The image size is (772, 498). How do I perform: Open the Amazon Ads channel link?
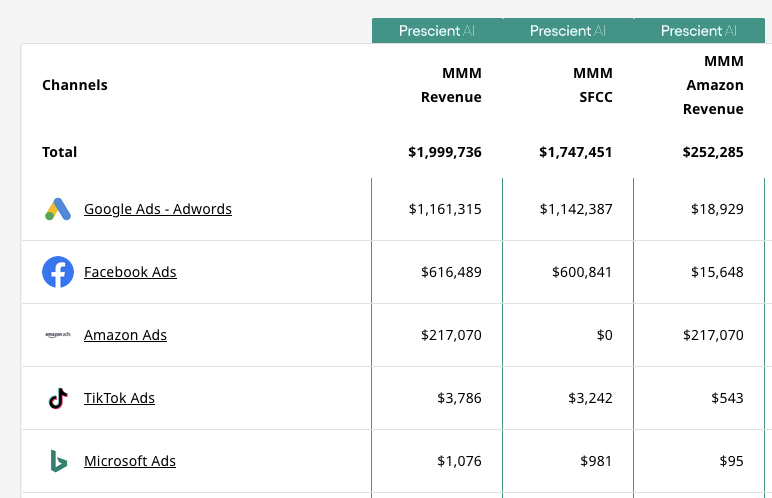(x=125, y=335)
